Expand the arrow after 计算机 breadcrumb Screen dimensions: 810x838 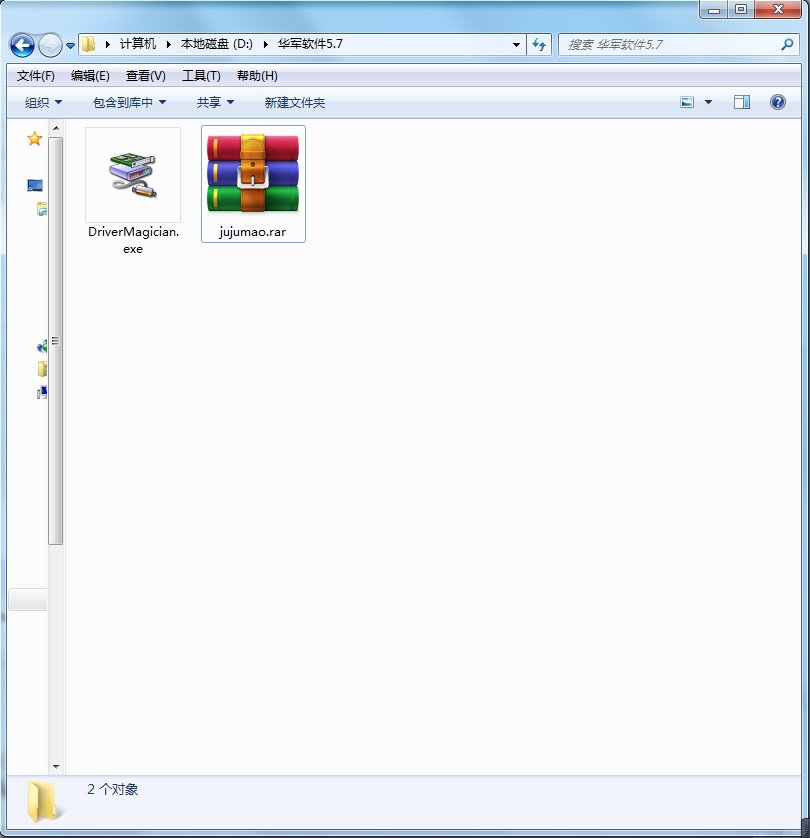pos(168,44)
